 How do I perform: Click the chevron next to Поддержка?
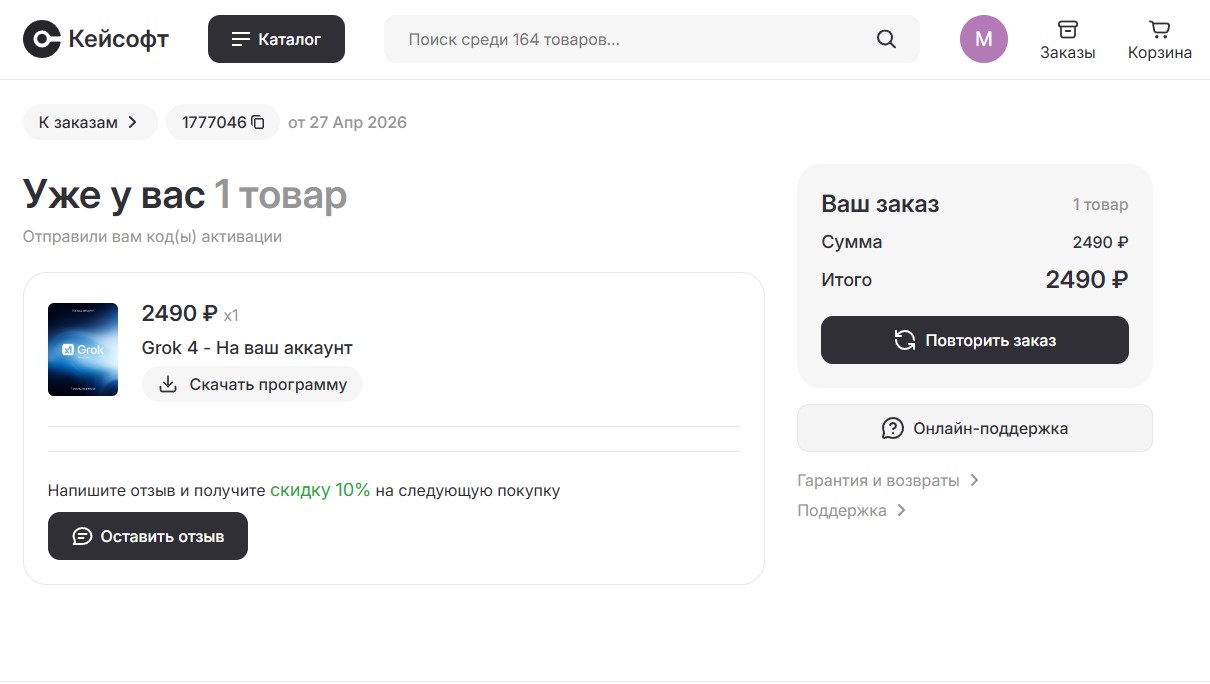click(x=901, y=510)
